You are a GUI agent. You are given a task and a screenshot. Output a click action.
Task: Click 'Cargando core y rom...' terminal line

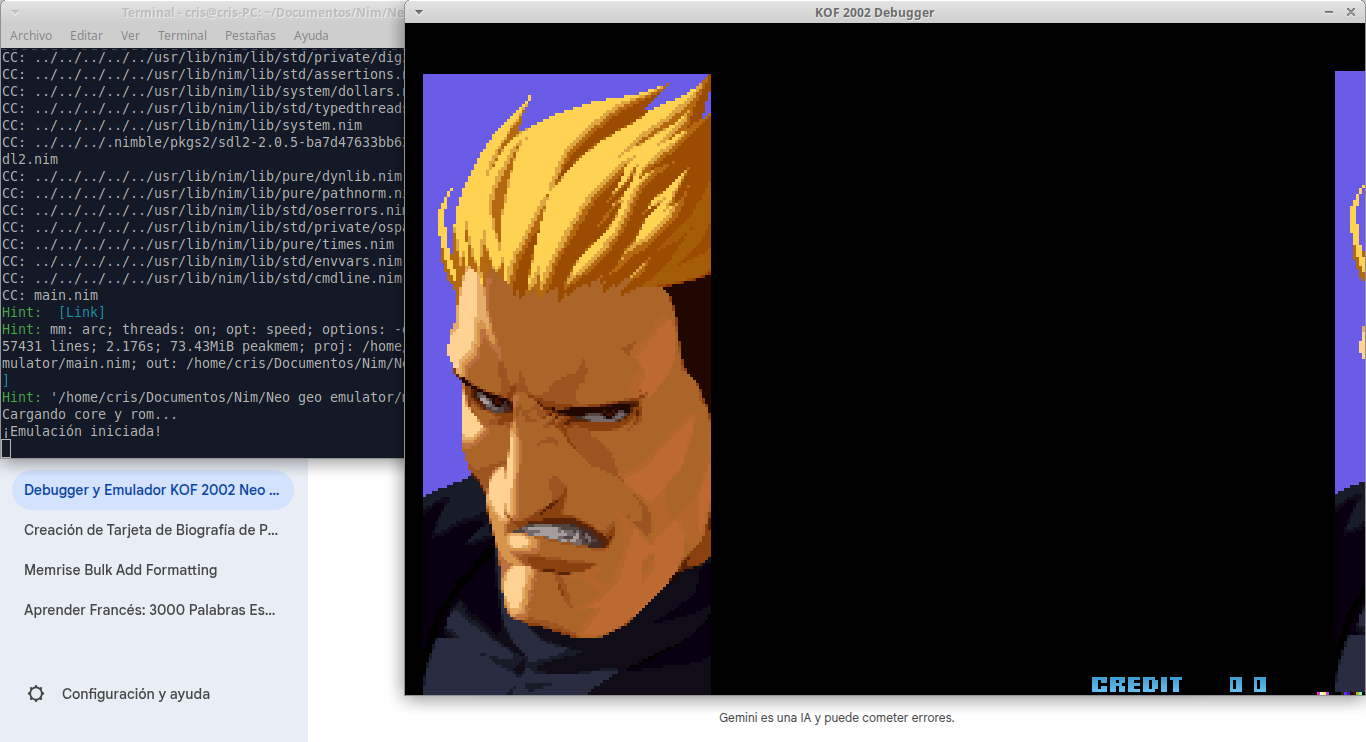click(90, 414)
